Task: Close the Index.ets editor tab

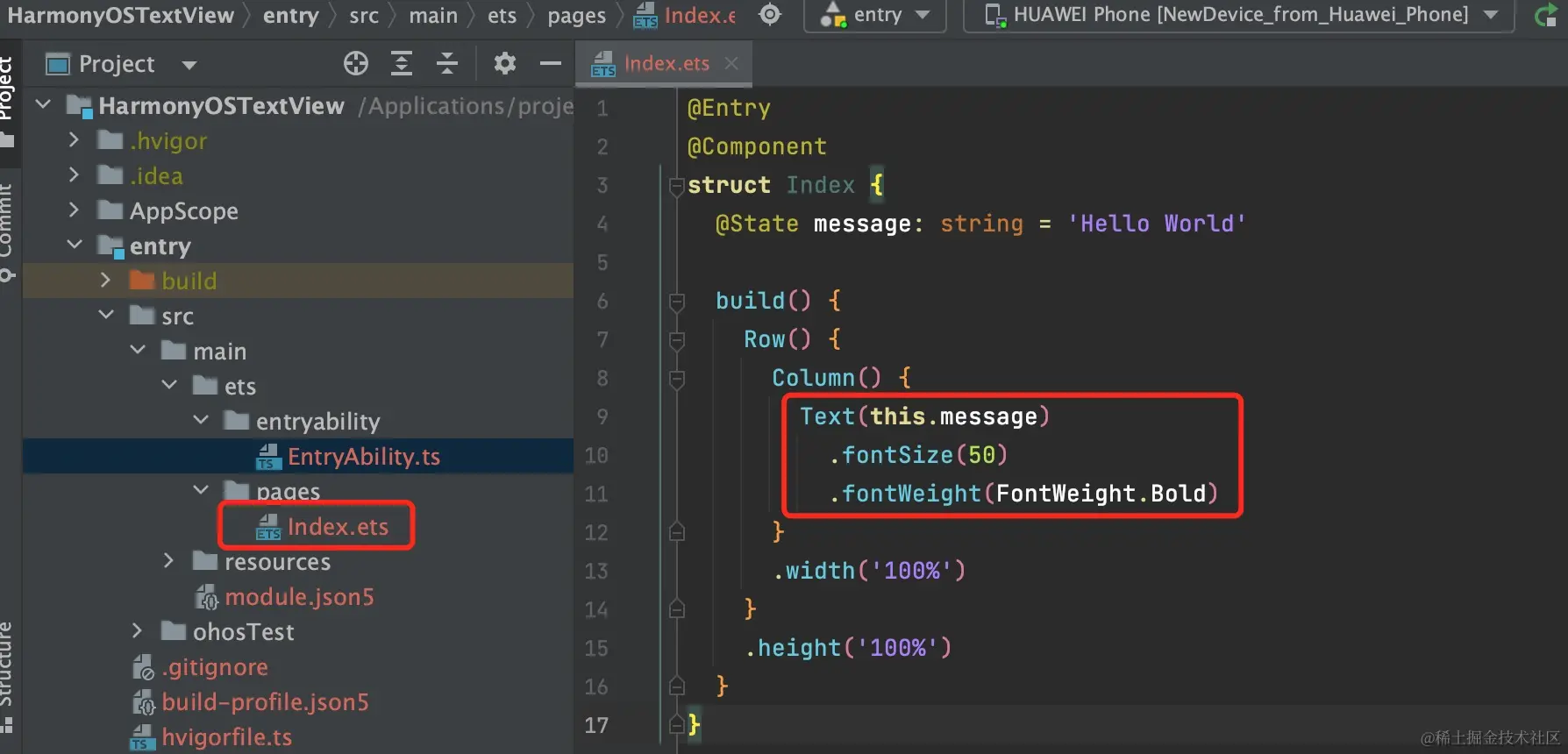Action: pos(731,63)
